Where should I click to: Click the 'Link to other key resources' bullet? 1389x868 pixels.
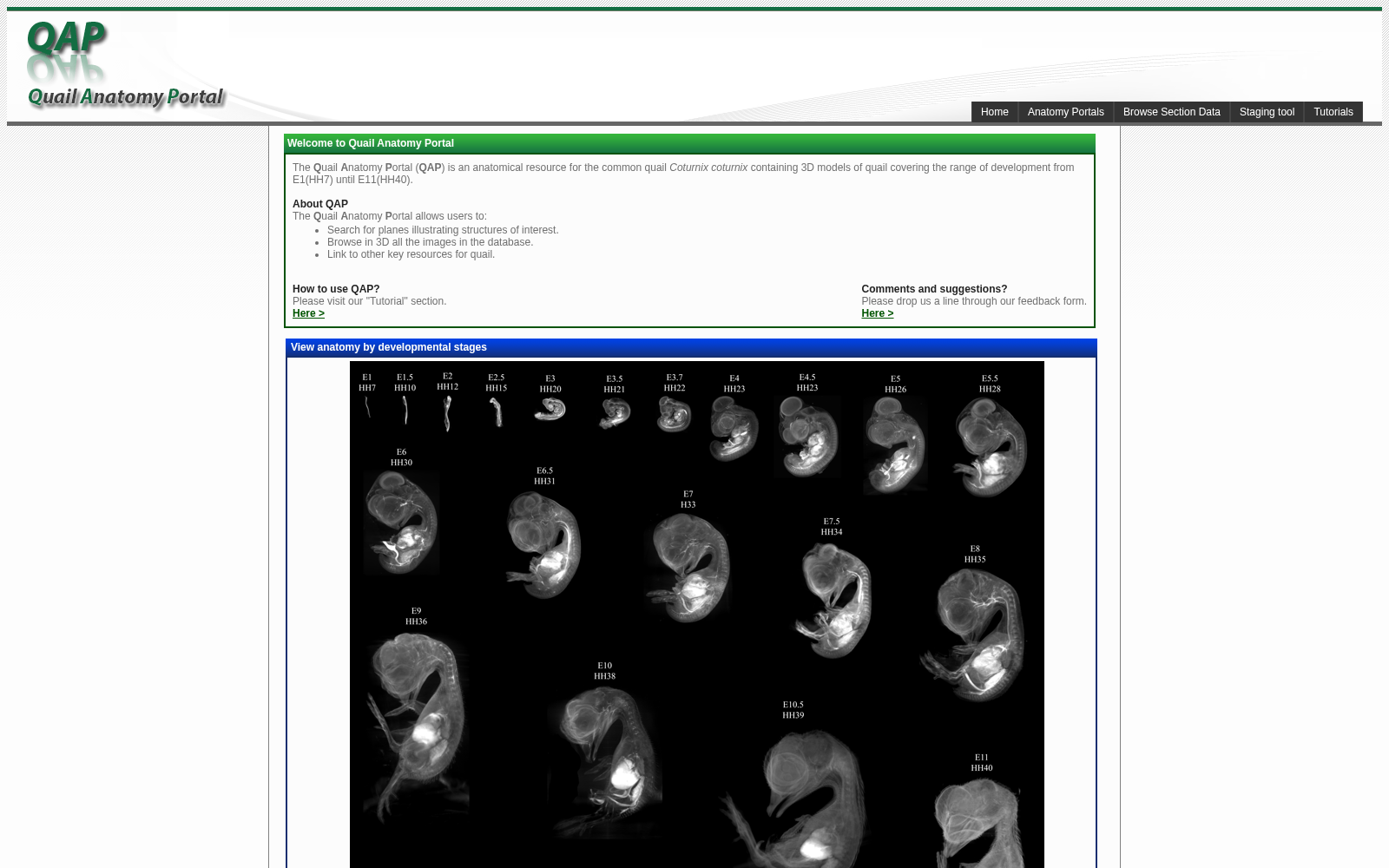point(411,254)
